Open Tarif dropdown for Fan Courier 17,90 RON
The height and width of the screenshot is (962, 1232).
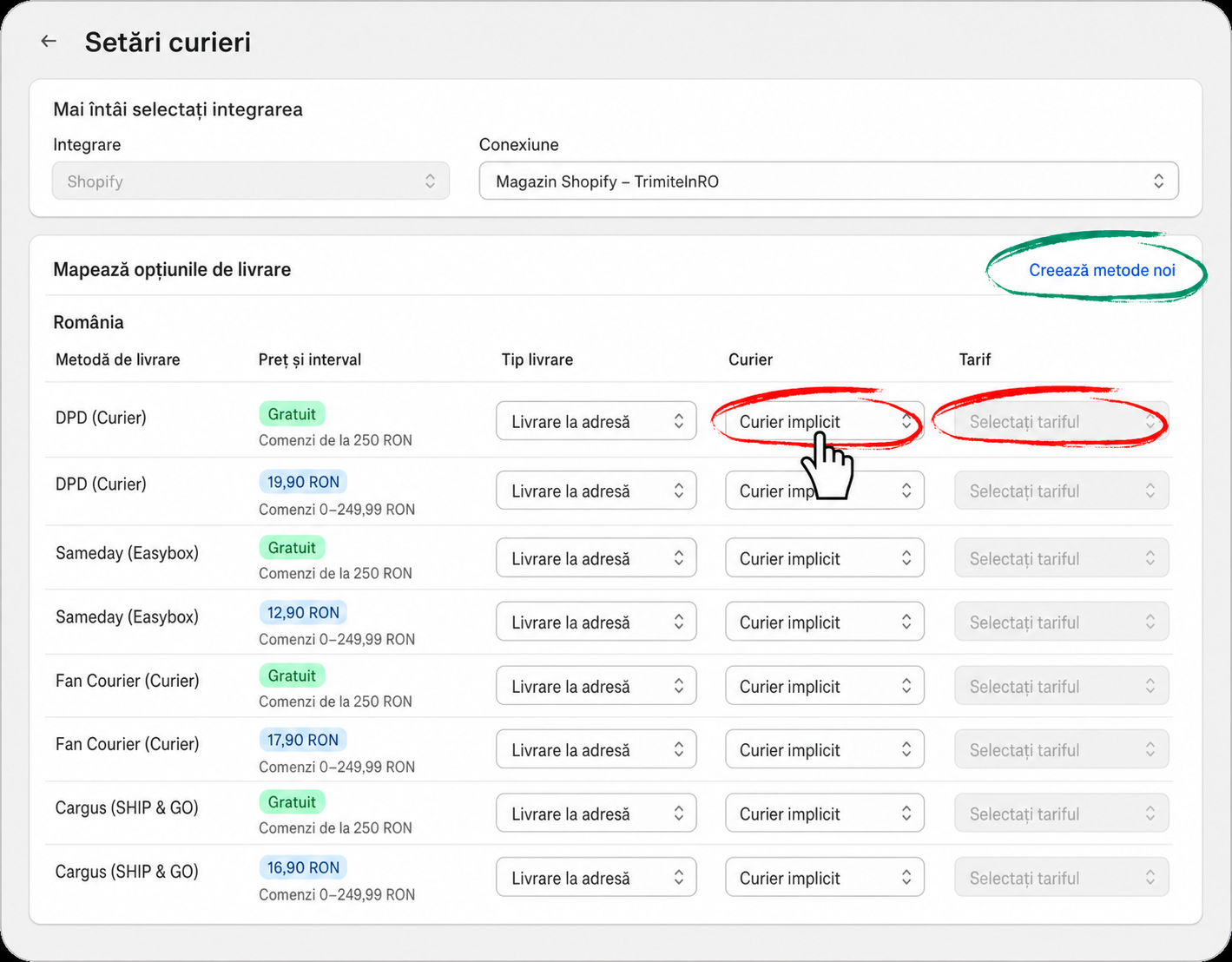point(1061,749)
